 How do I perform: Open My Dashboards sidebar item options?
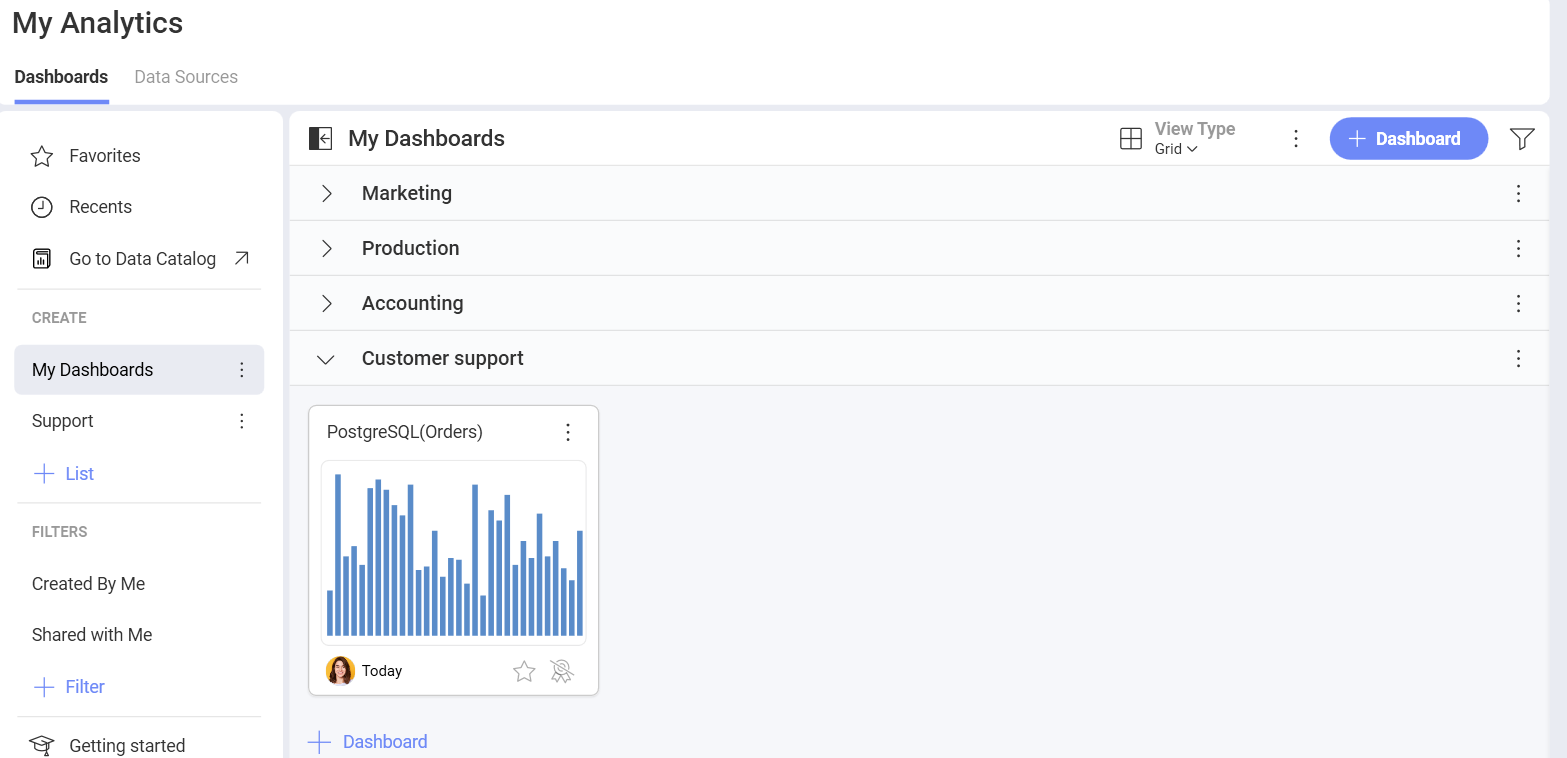click(x=241, y=370)
